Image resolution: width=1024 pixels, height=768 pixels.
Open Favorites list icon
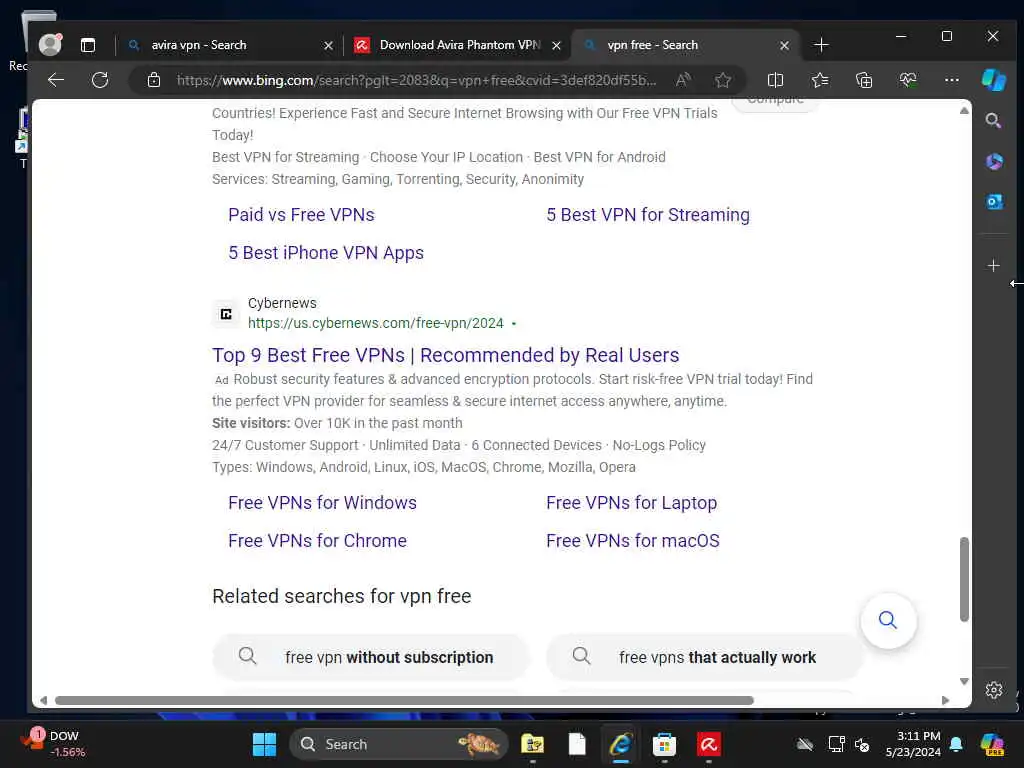tap(820, 80)
